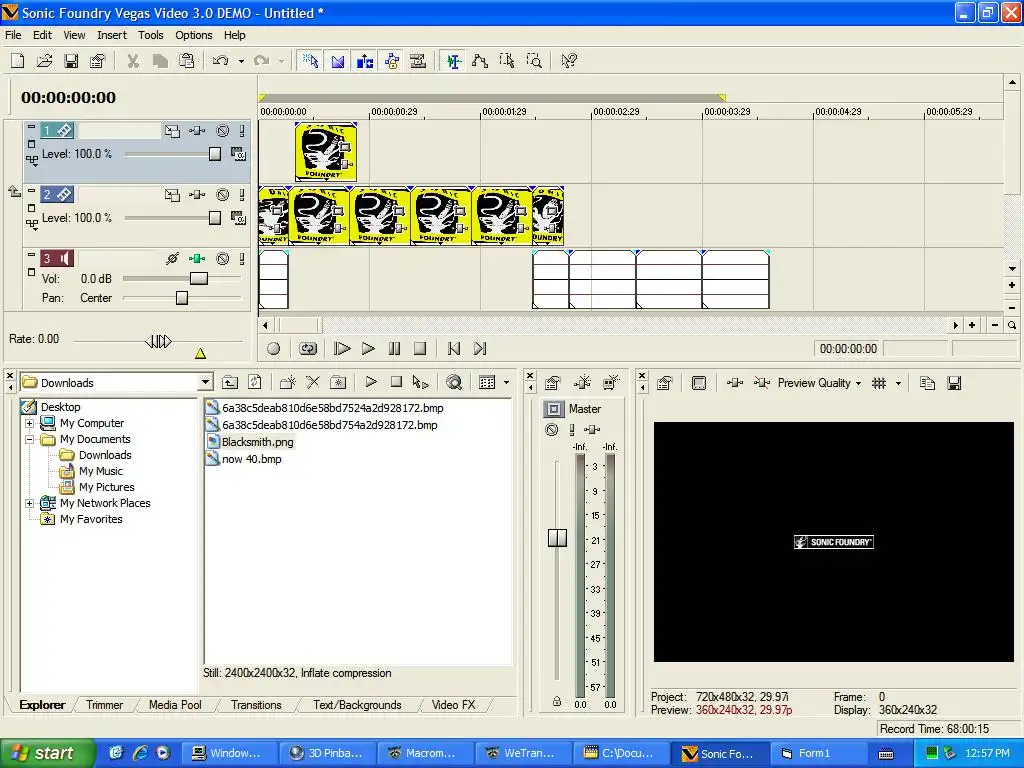
Task: Open Preview Quality dropdown
Action: 819,383
